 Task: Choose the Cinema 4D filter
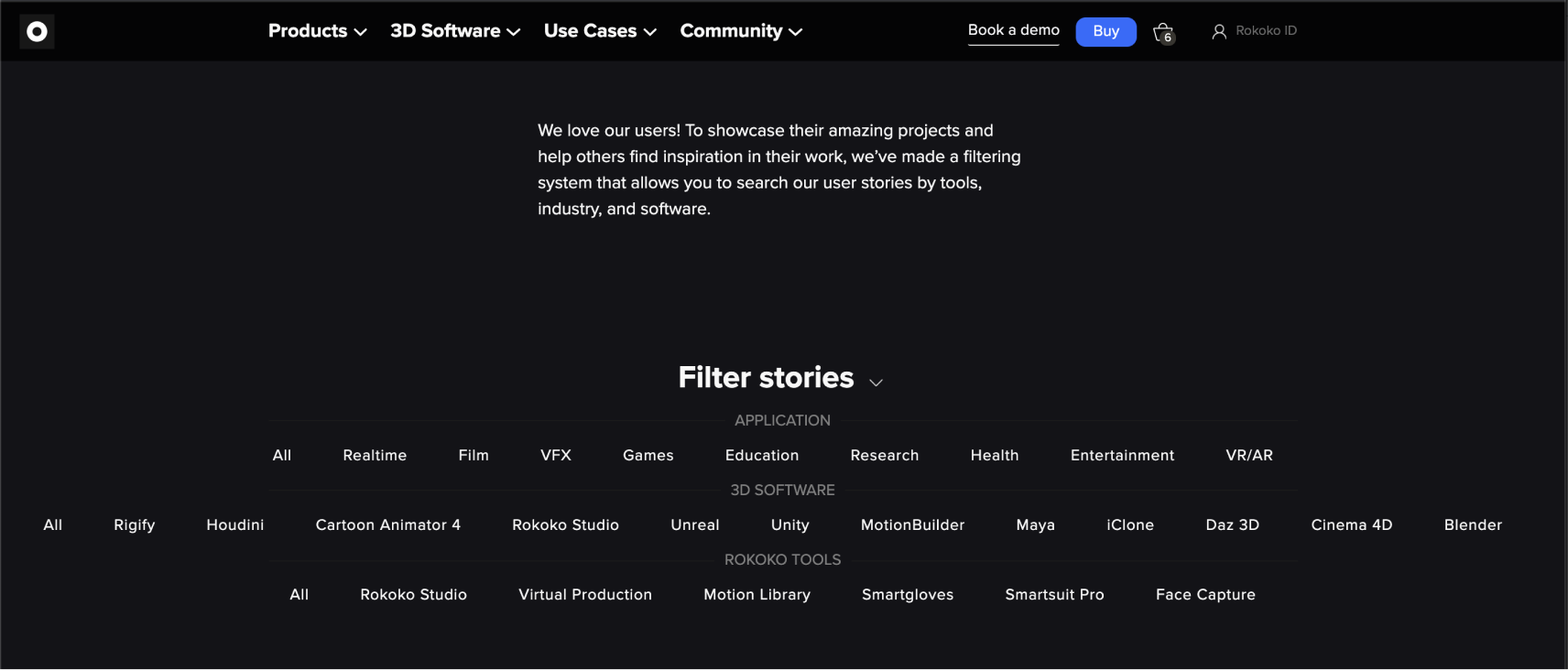pos(1352,525)
